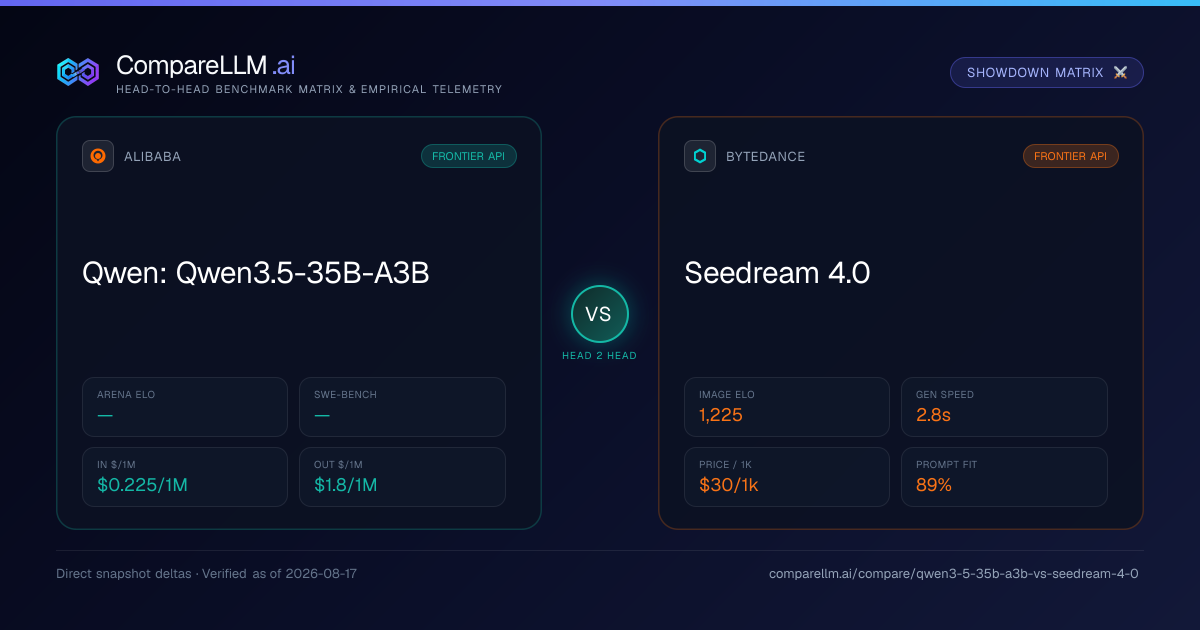Screen dimensions: 1200x630
Task: Click the crossed swords icon in Showdown Matrix
Action: [x=1120, y=73]
